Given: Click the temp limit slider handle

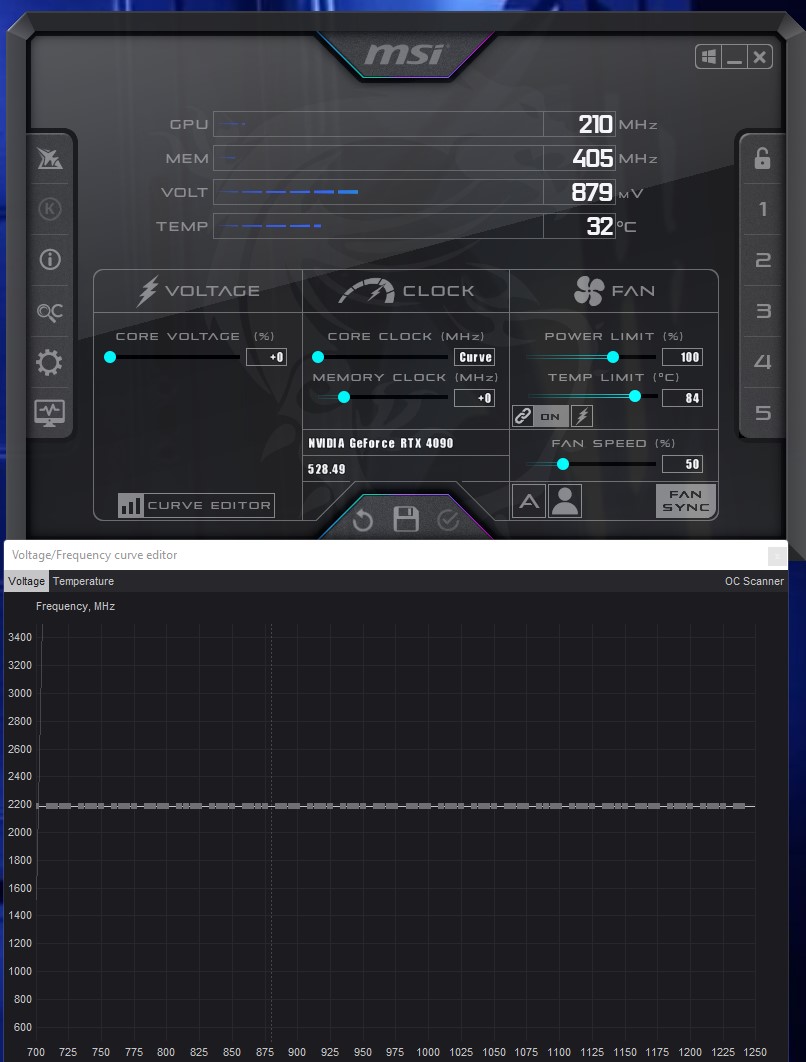Looking at the screenshot, I should (x=635, y=396).
